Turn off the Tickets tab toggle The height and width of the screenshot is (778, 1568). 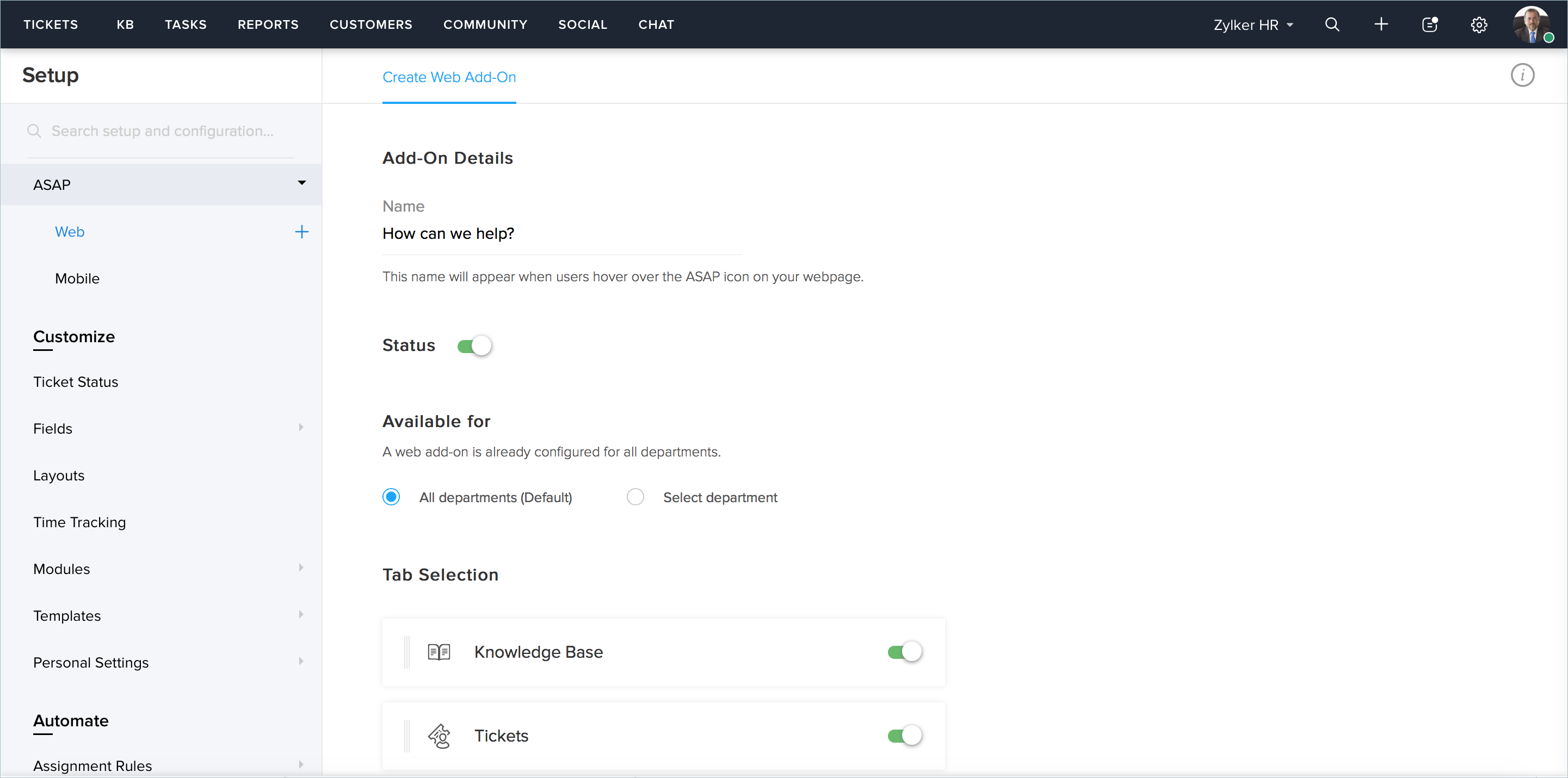(x=905, y=736)
